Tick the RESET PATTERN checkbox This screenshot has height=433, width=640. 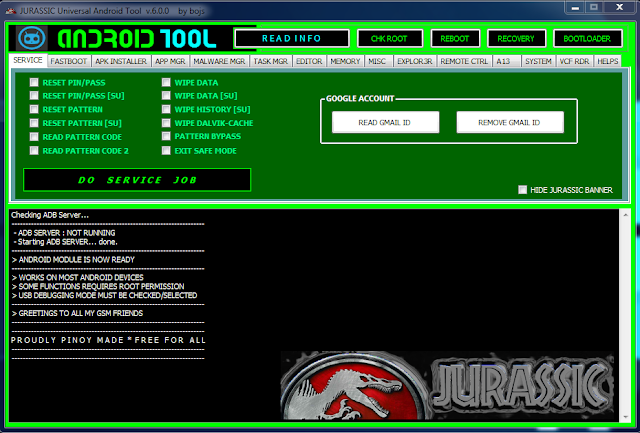(x=34, y=109)
